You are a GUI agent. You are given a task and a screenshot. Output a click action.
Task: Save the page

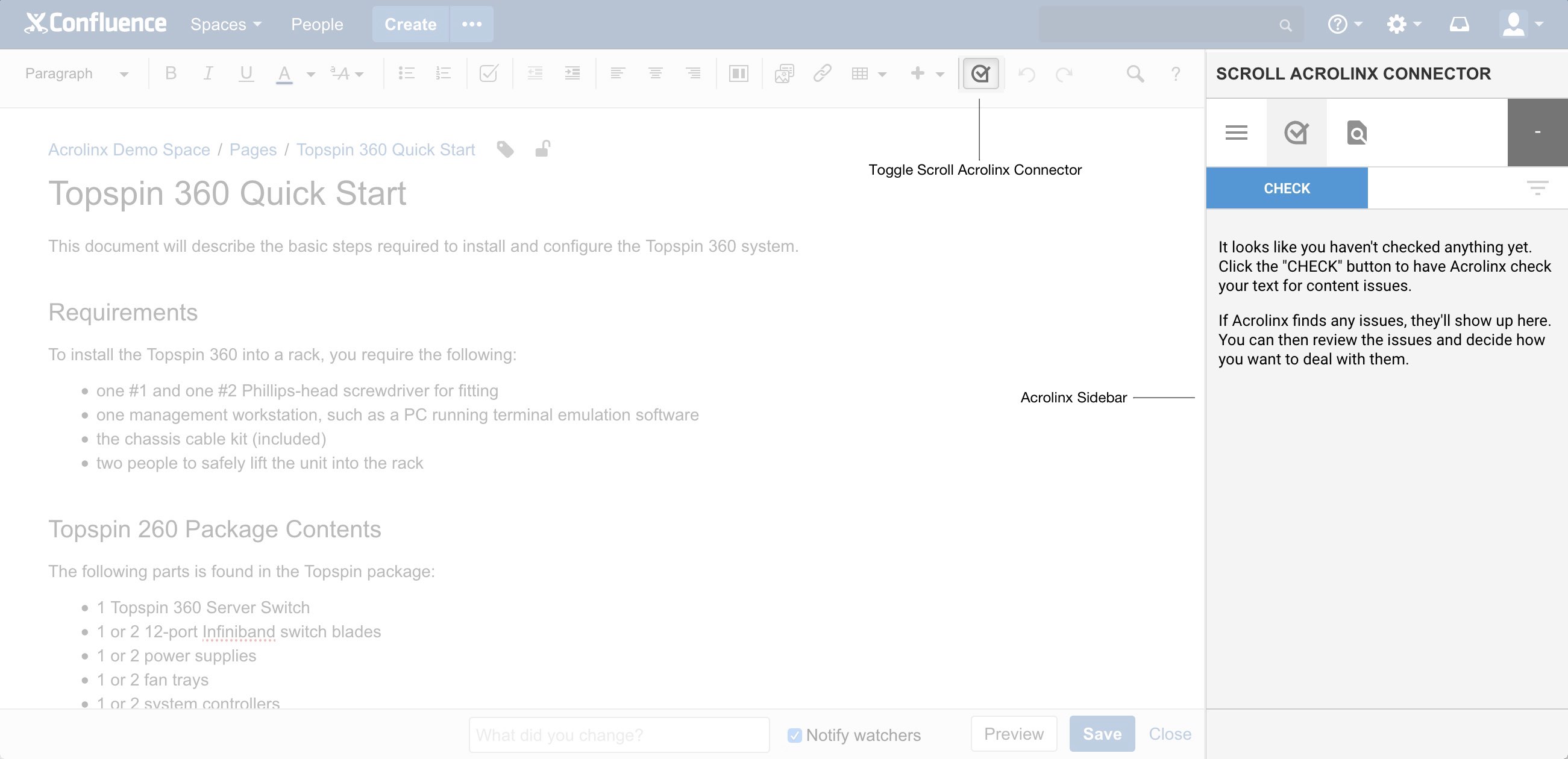(1102, 734)
